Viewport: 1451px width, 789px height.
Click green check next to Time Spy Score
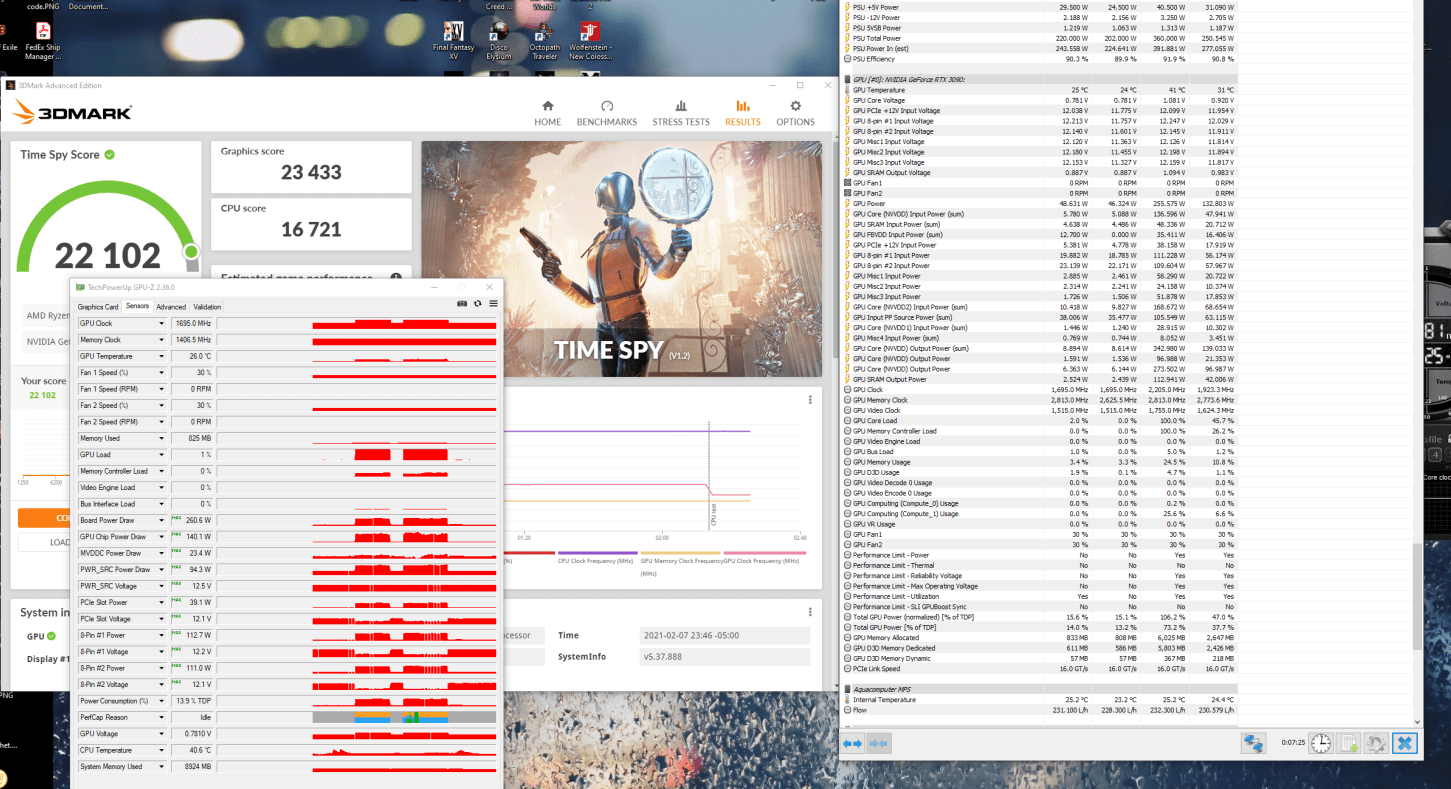[109, 155]
